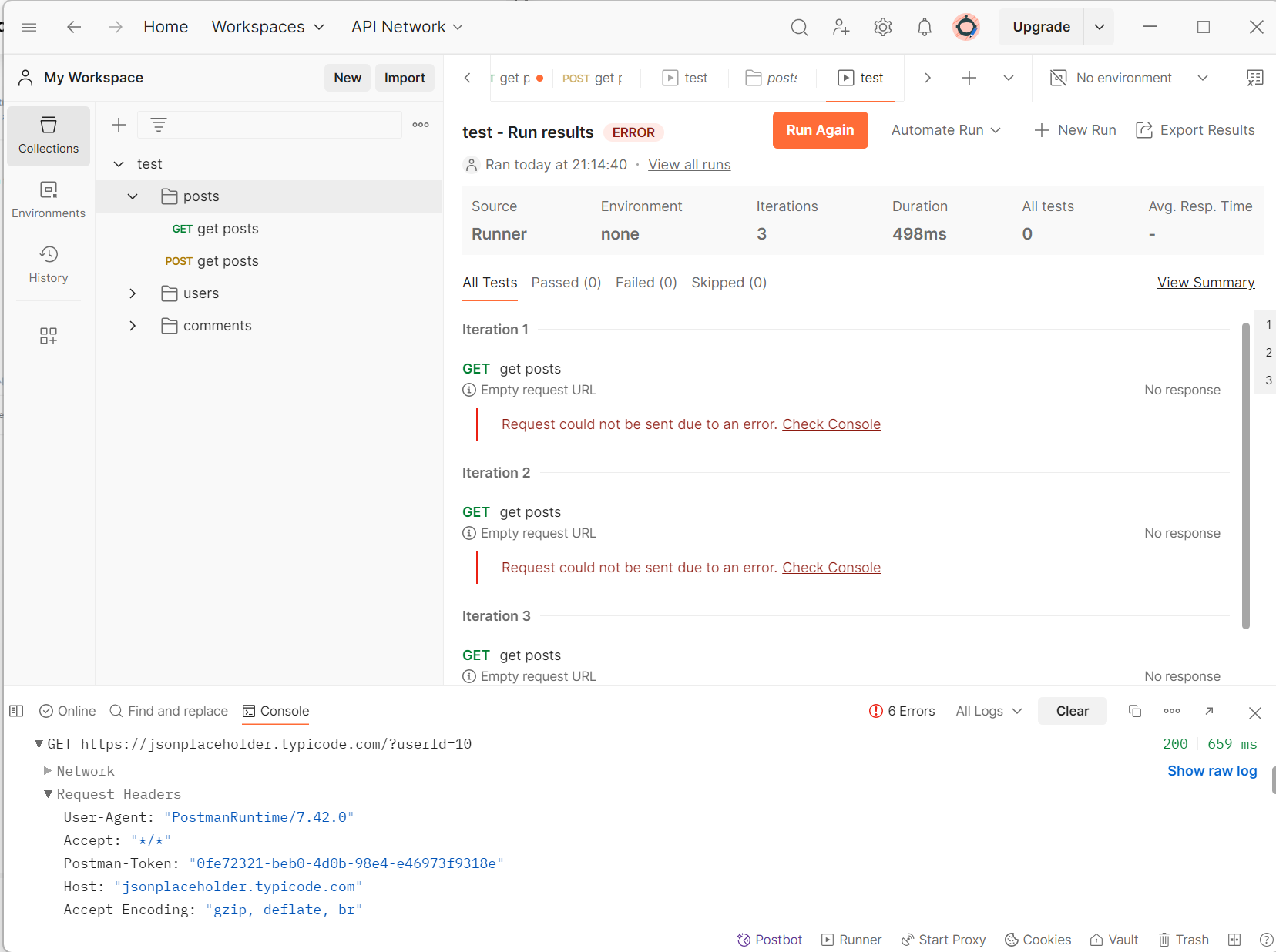
Task: Open Cookies from the footer
Action: coord(1038,940)
